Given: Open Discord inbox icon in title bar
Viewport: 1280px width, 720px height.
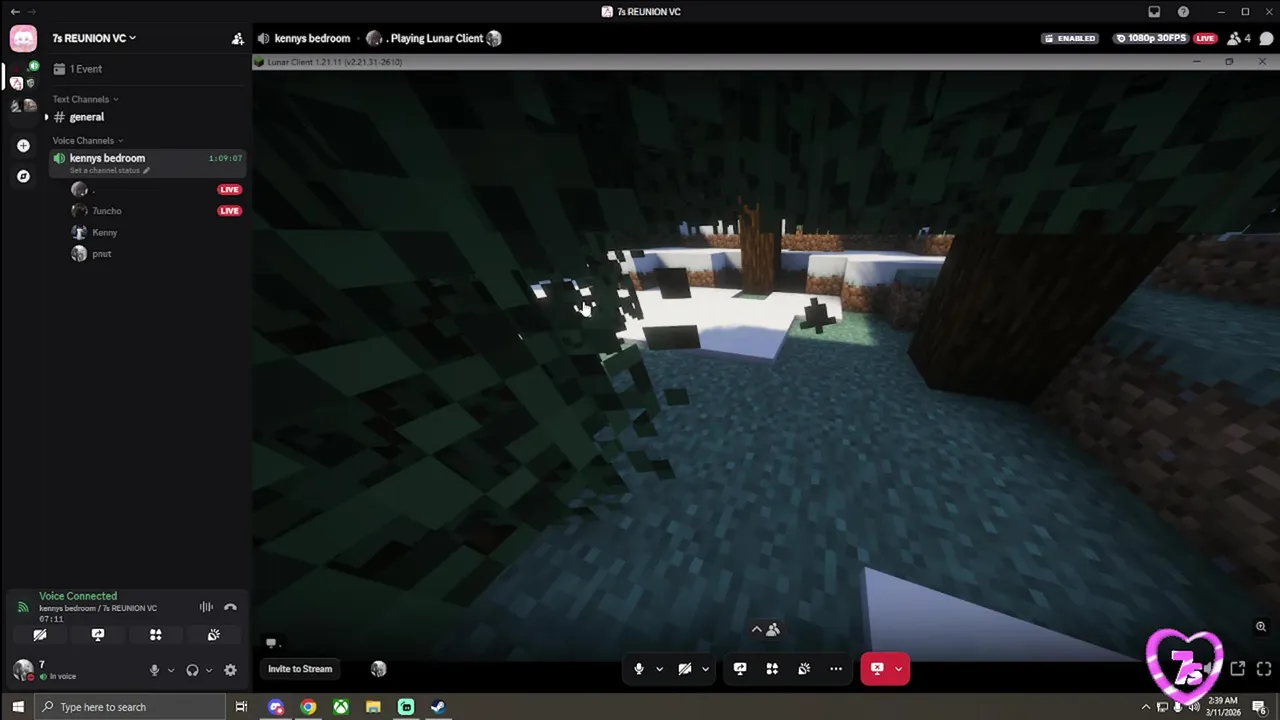Looking at the screenshot, I should 1154,12.
